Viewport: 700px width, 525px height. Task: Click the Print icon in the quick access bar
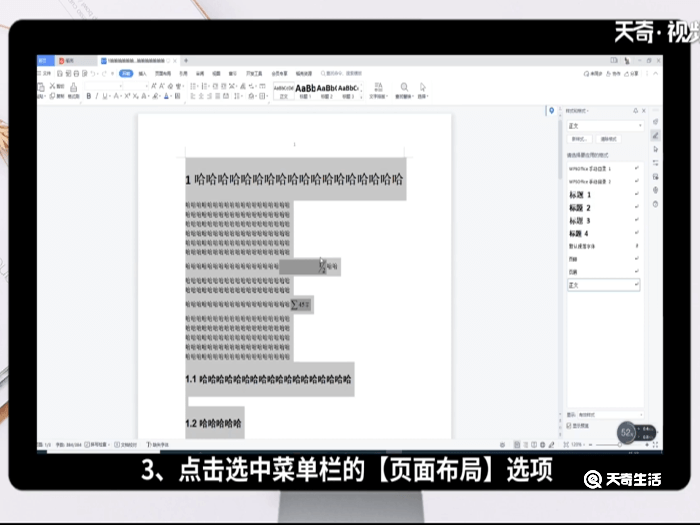point(76,73)
